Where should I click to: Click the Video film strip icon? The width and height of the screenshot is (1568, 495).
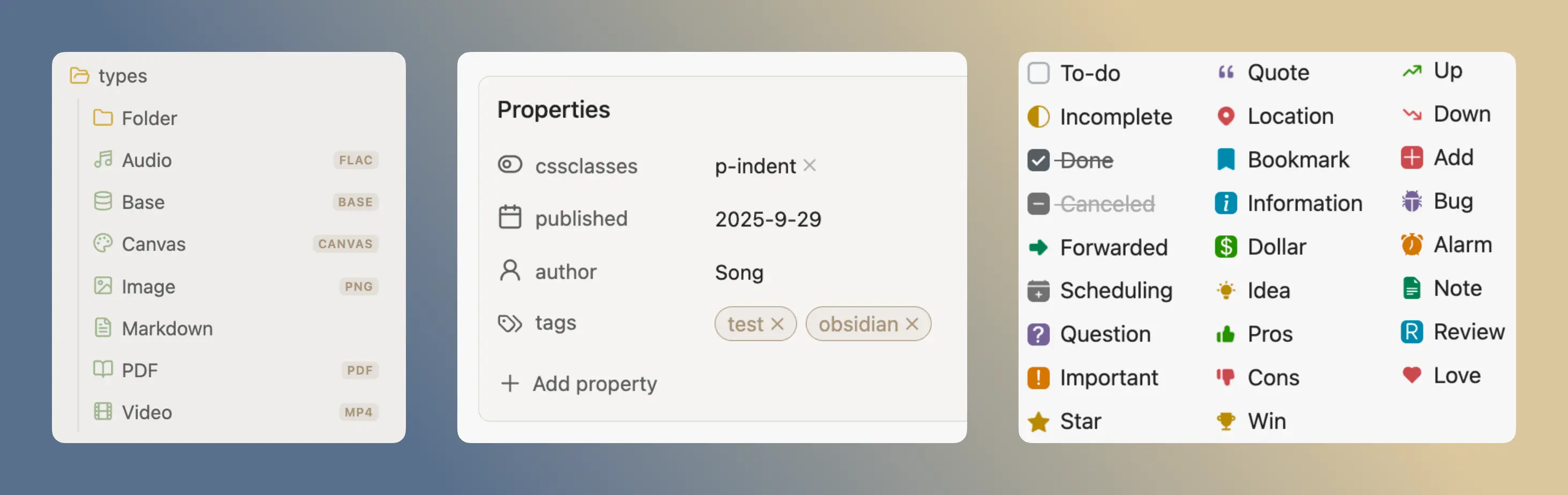pos(103,412)
